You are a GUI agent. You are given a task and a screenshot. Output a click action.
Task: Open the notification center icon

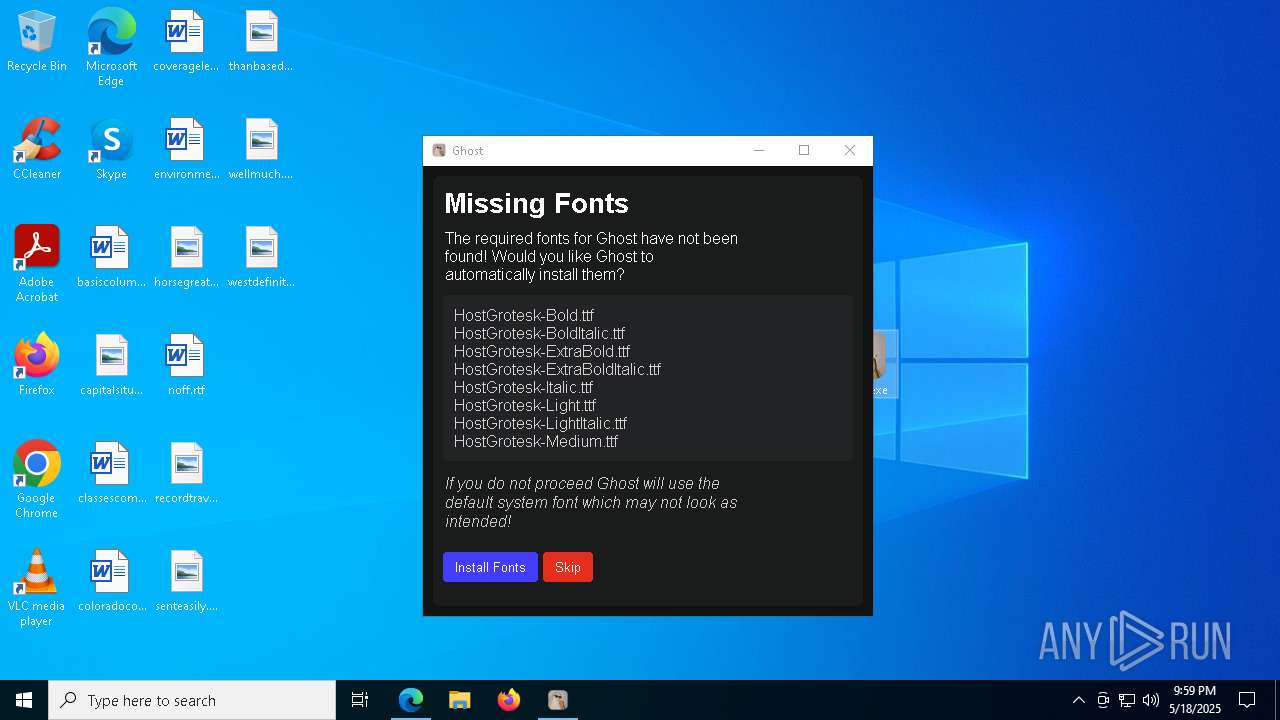[x=1247, y=700]
